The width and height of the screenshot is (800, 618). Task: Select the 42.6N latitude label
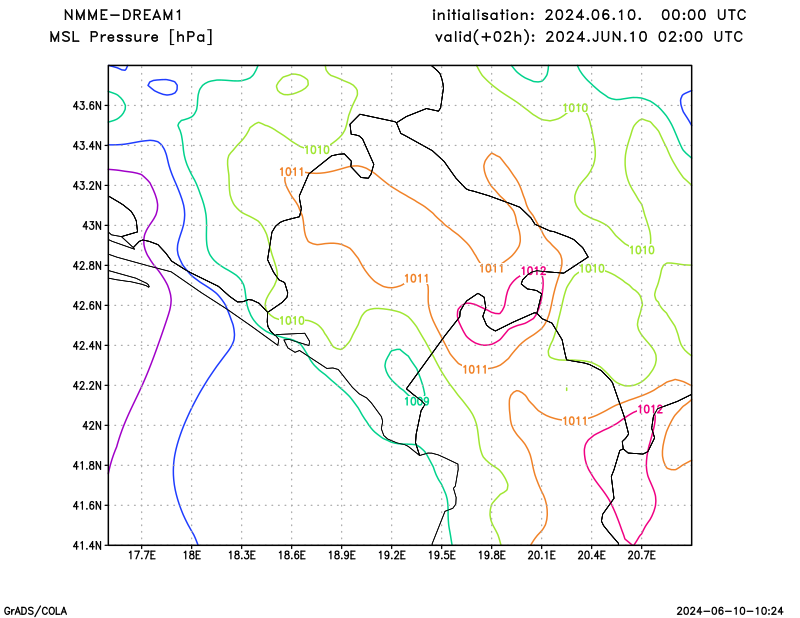point(87,305)
